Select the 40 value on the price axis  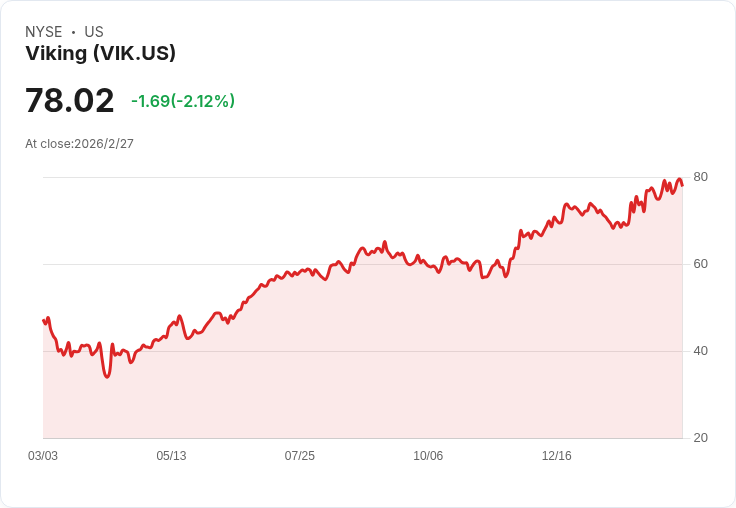(x=700, y=351)
